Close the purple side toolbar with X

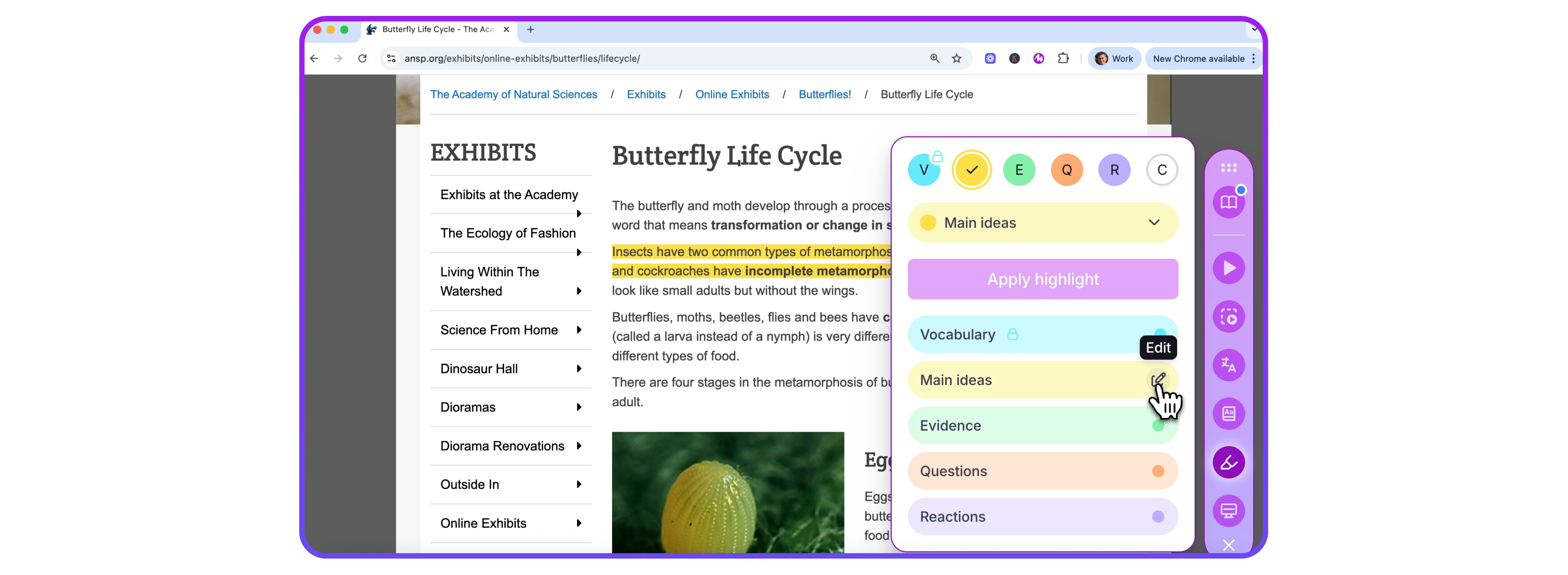(x=1228, y=545)
